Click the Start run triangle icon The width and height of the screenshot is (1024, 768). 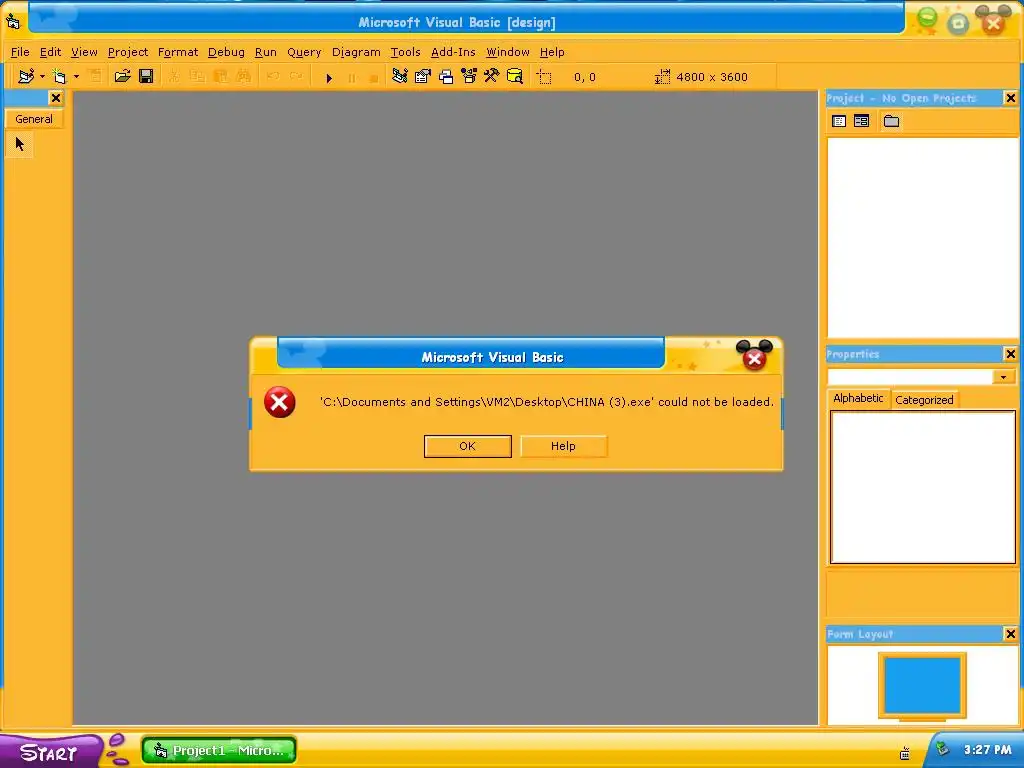click(x=329, y=78)
